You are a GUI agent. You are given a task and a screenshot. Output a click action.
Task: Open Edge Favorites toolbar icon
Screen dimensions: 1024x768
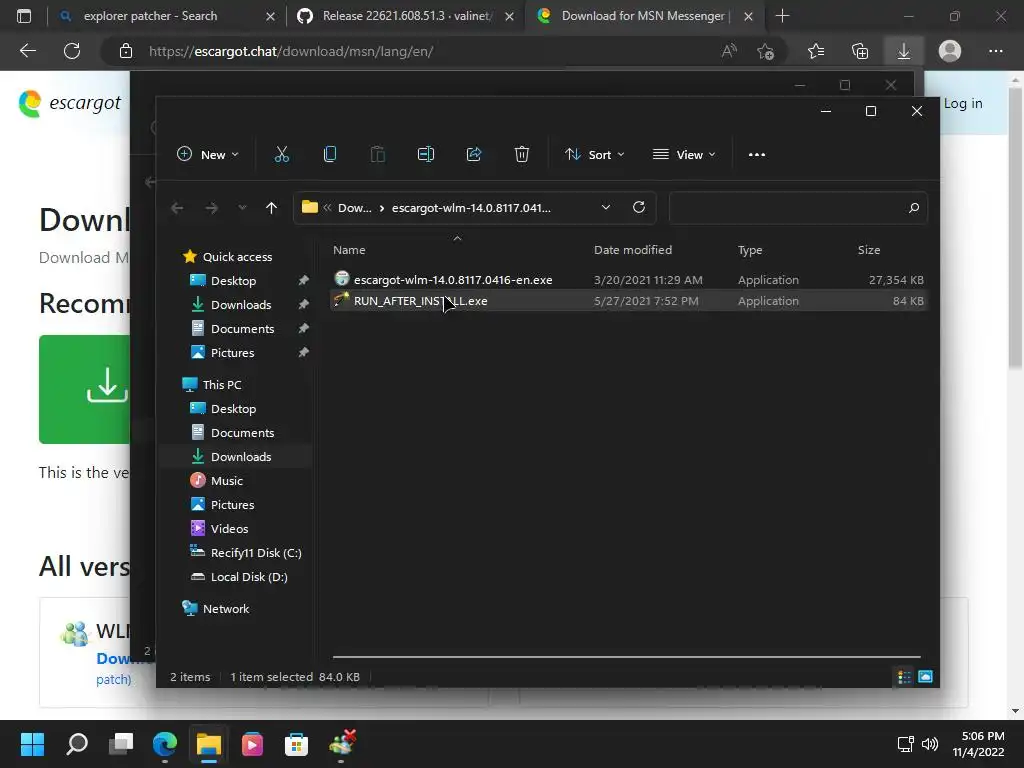click(816, 51)
